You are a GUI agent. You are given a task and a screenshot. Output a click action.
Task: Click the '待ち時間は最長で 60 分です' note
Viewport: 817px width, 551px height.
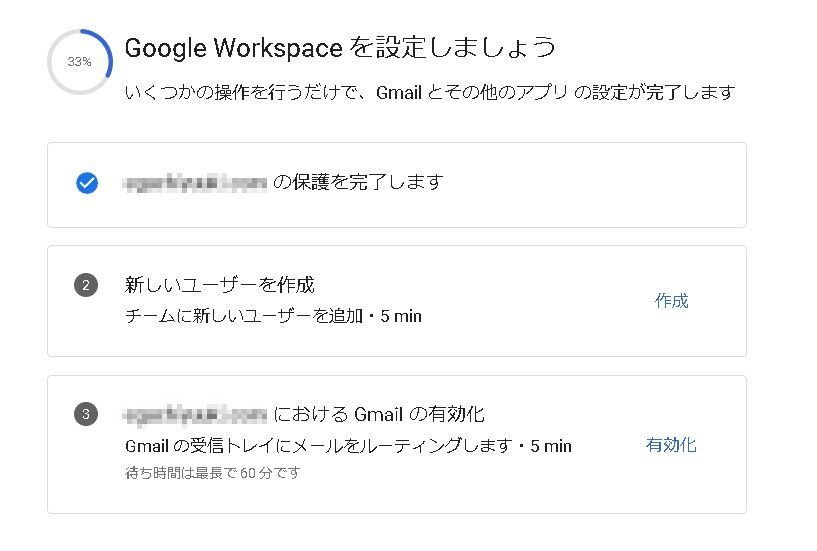212,473
